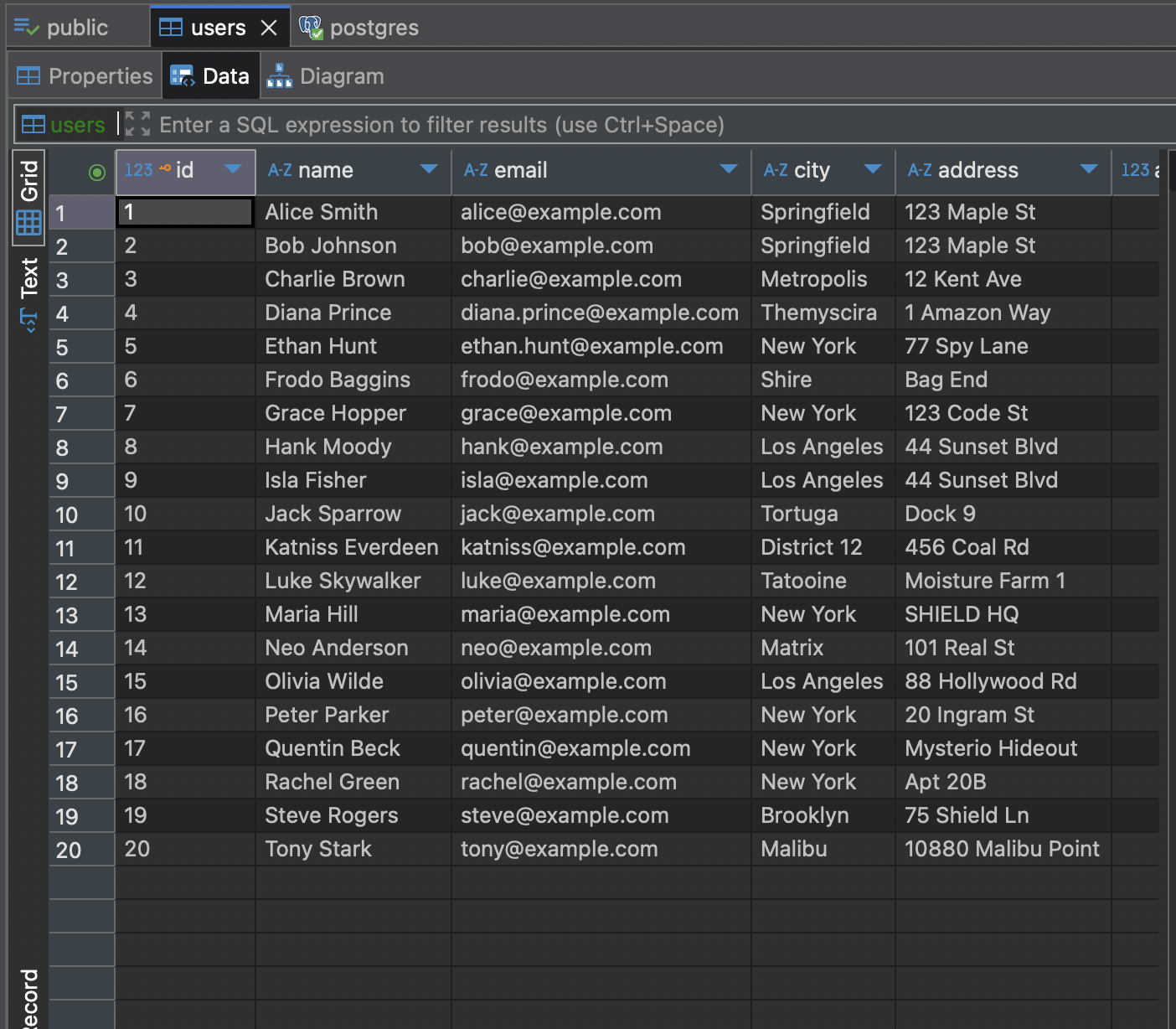Click the Properties table icon
The image size is (1176, 1029).
coord(28,76)
